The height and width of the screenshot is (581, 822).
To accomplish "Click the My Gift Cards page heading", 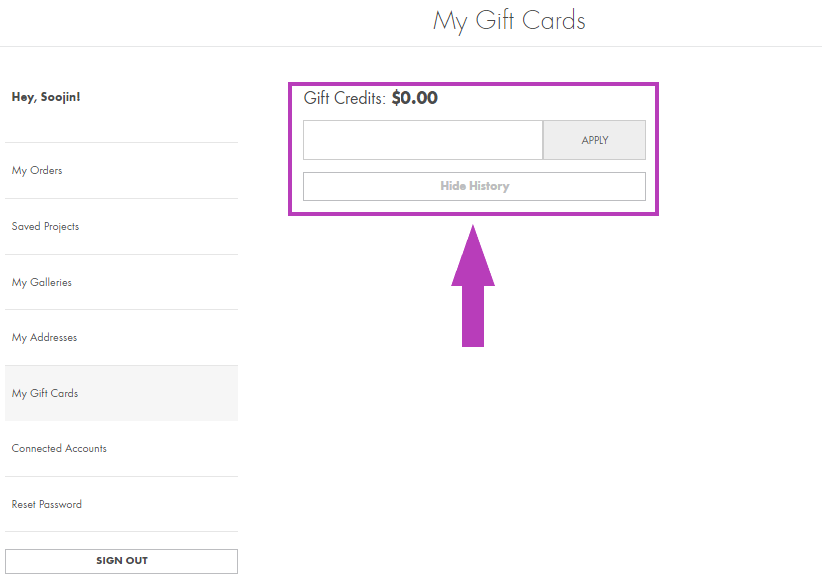I will (509, 21).
